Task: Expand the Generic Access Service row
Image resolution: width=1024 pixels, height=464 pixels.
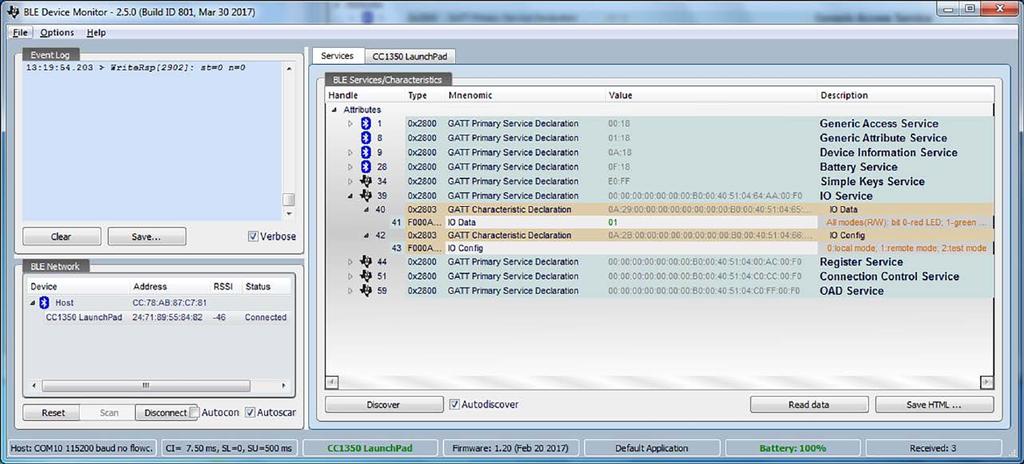Action: [x=350, y=124]
